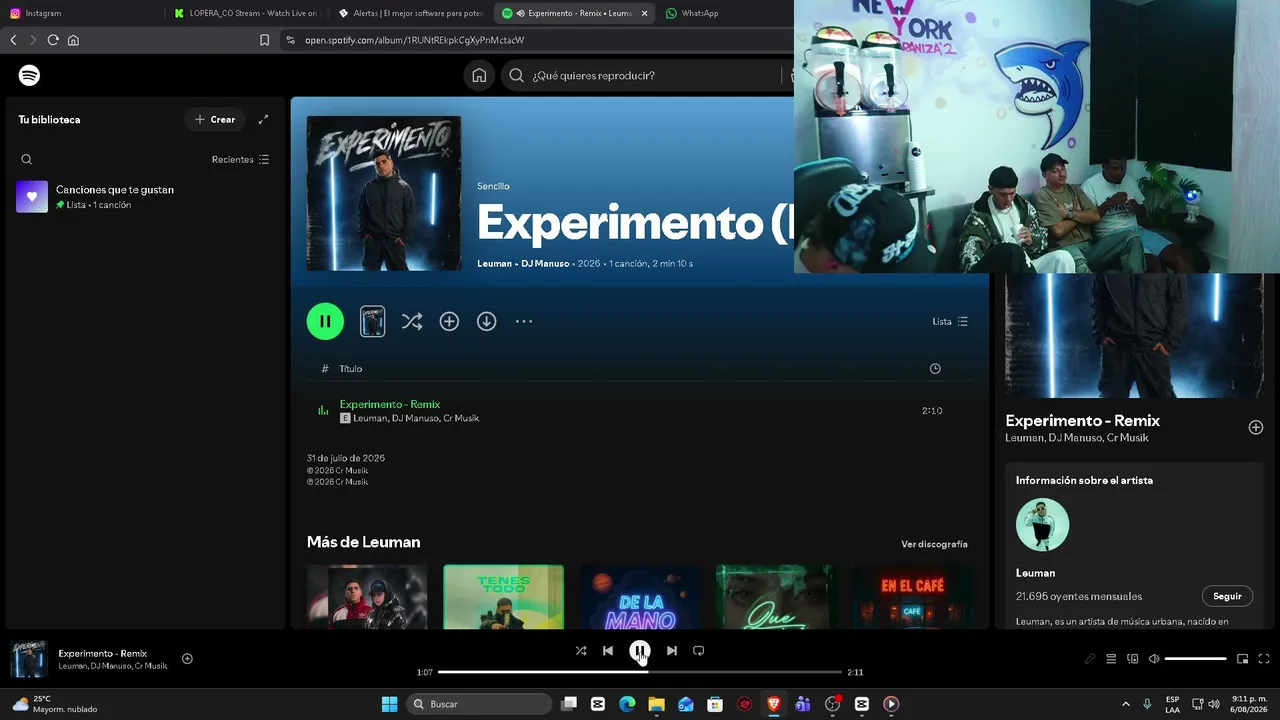1280x720 pixels.
Task: Open the Spotify logo home link
Action: [29, 75]
